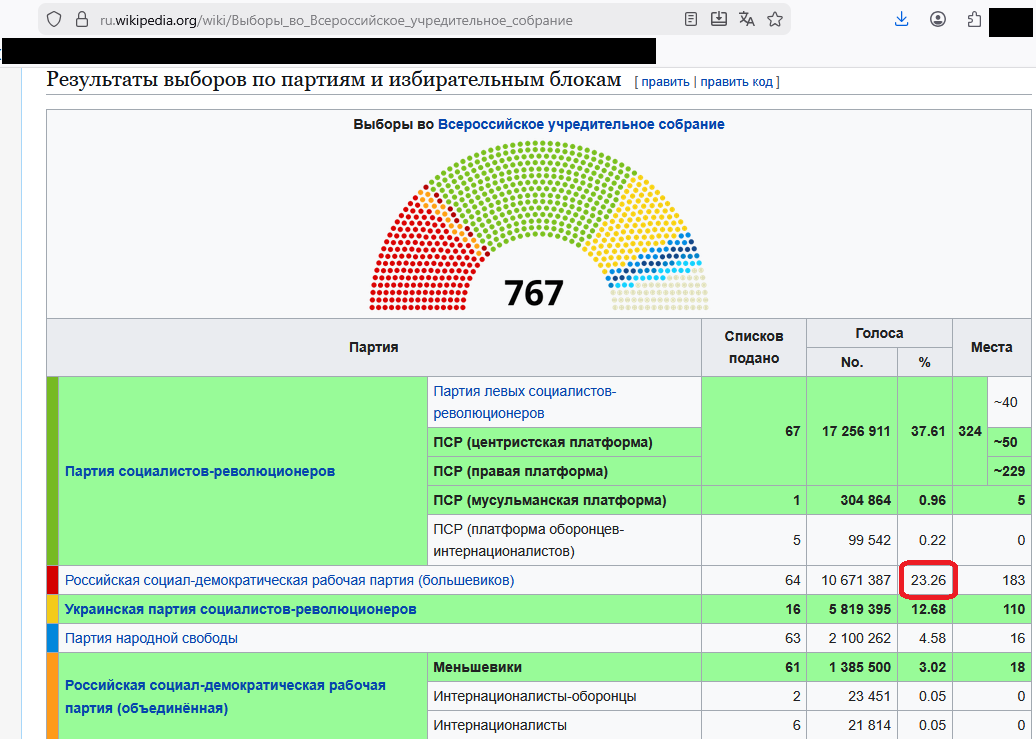The height and width of the screenshot is (739, 1036).
Task: Click the blue swatch of Партия народной свободы
Action: tap(53, 639)
